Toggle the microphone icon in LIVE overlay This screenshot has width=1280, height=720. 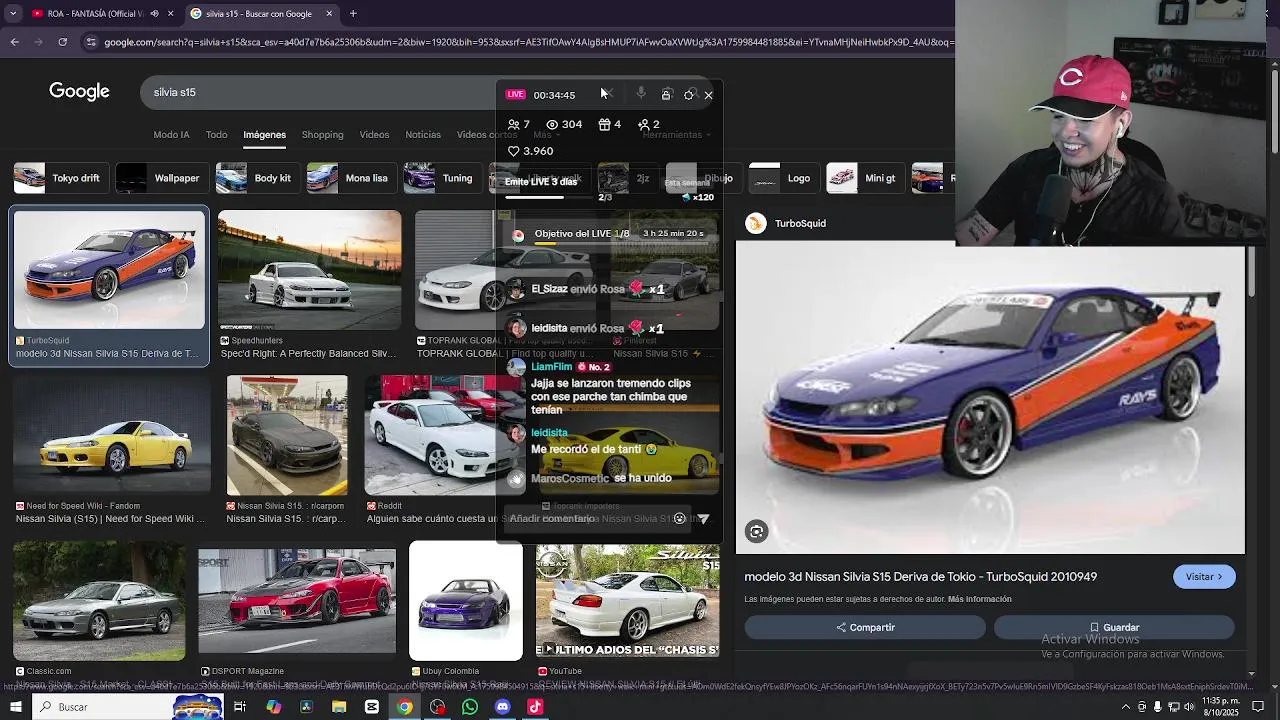pyautogui.click(x=641, y=94)
